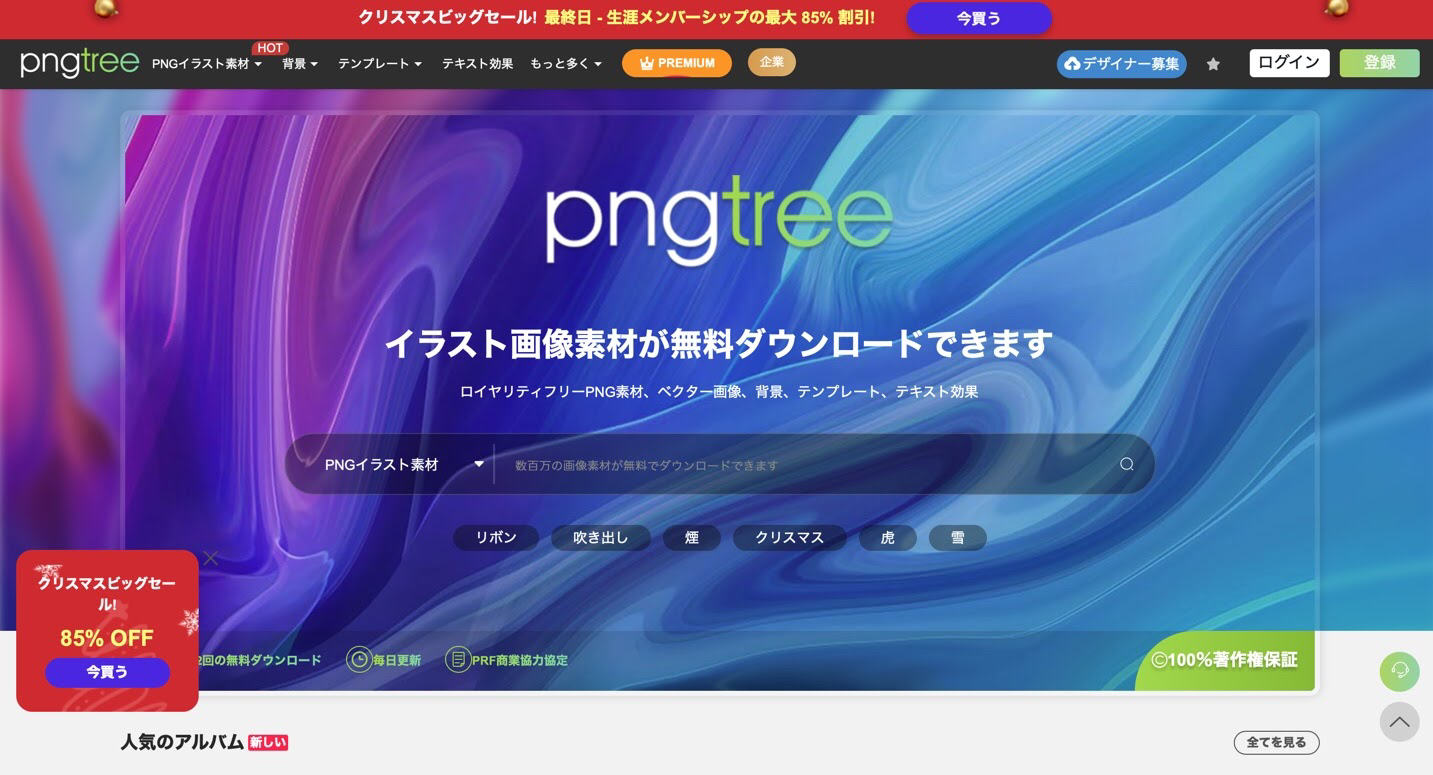Click the 毎日更新 text
Screen dimensions: 1433x775
[x=397, y=660]
